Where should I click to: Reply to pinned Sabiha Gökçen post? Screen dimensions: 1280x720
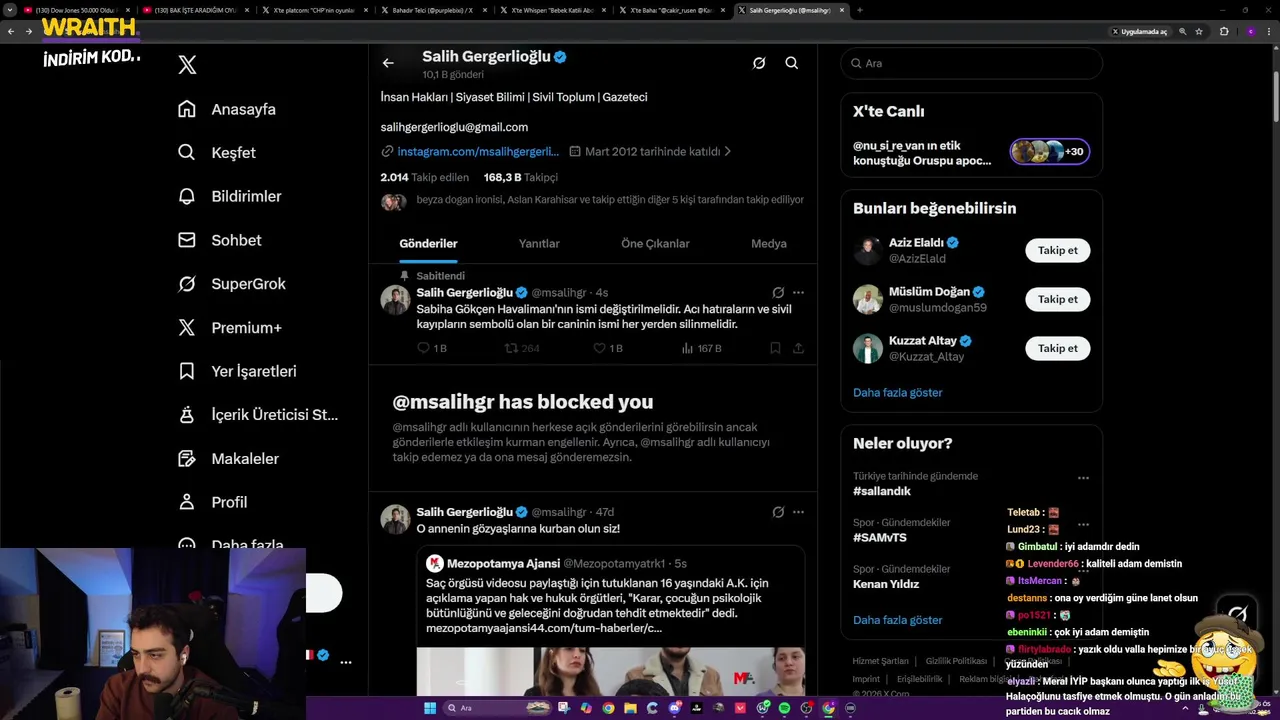tap(431, 348)
